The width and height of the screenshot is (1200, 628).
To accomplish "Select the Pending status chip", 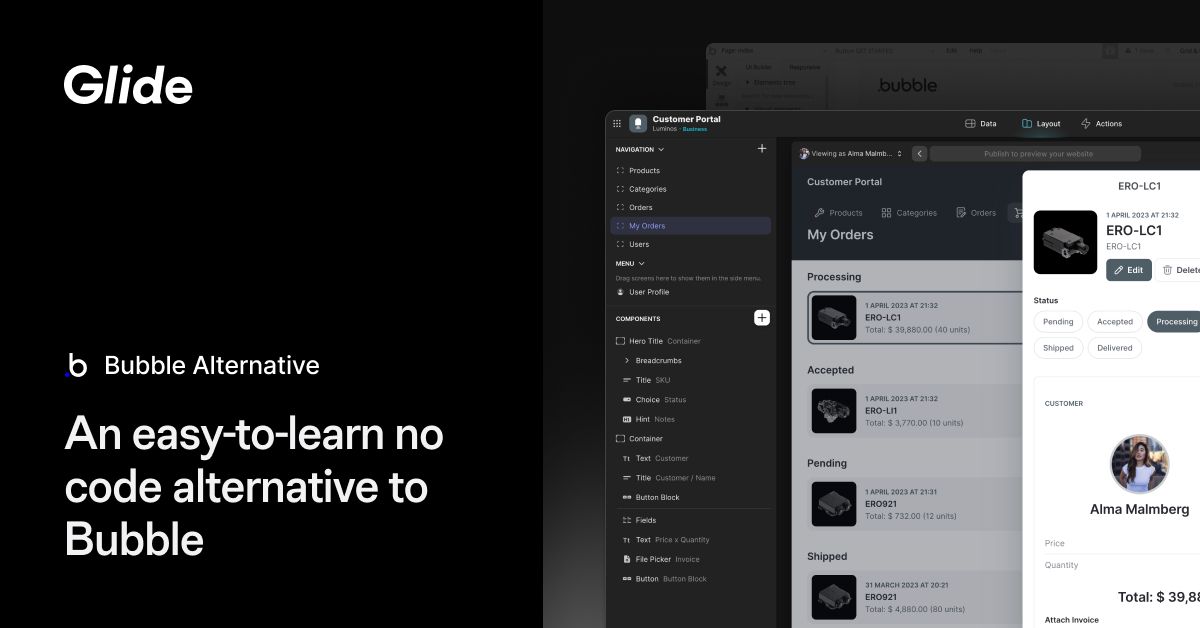I will coord(1058,322).
